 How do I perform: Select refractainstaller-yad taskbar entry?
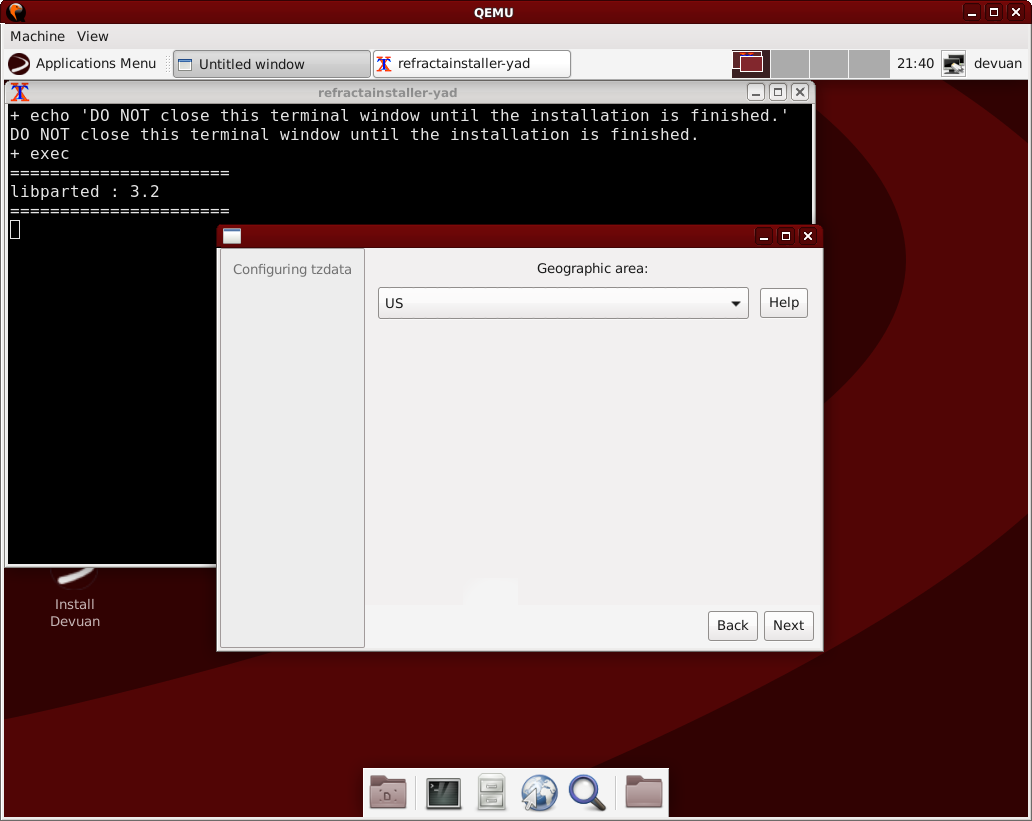[471, 64]
